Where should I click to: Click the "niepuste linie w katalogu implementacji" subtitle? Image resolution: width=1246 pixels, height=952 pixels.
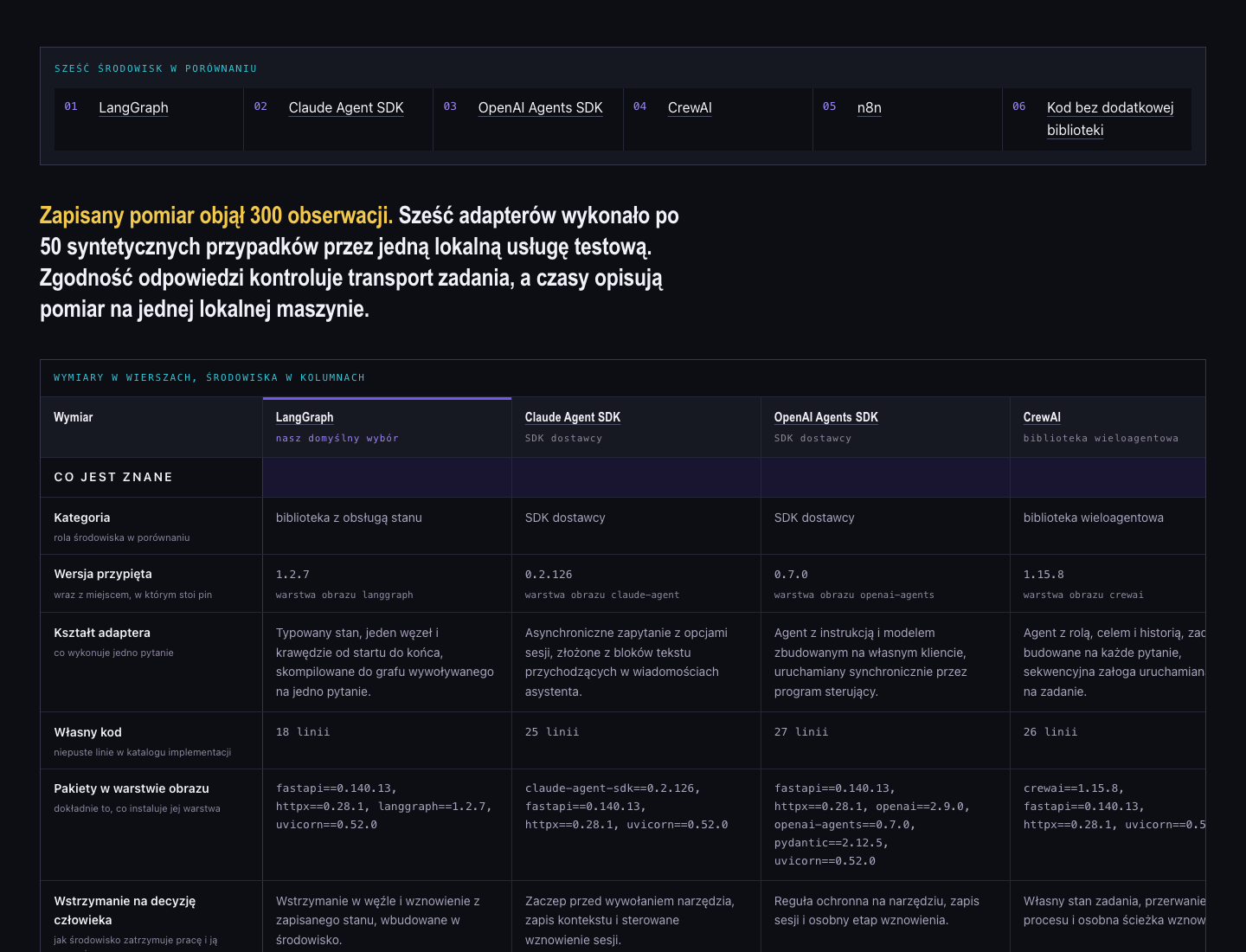pyautogui.click(x=143, y=752)
